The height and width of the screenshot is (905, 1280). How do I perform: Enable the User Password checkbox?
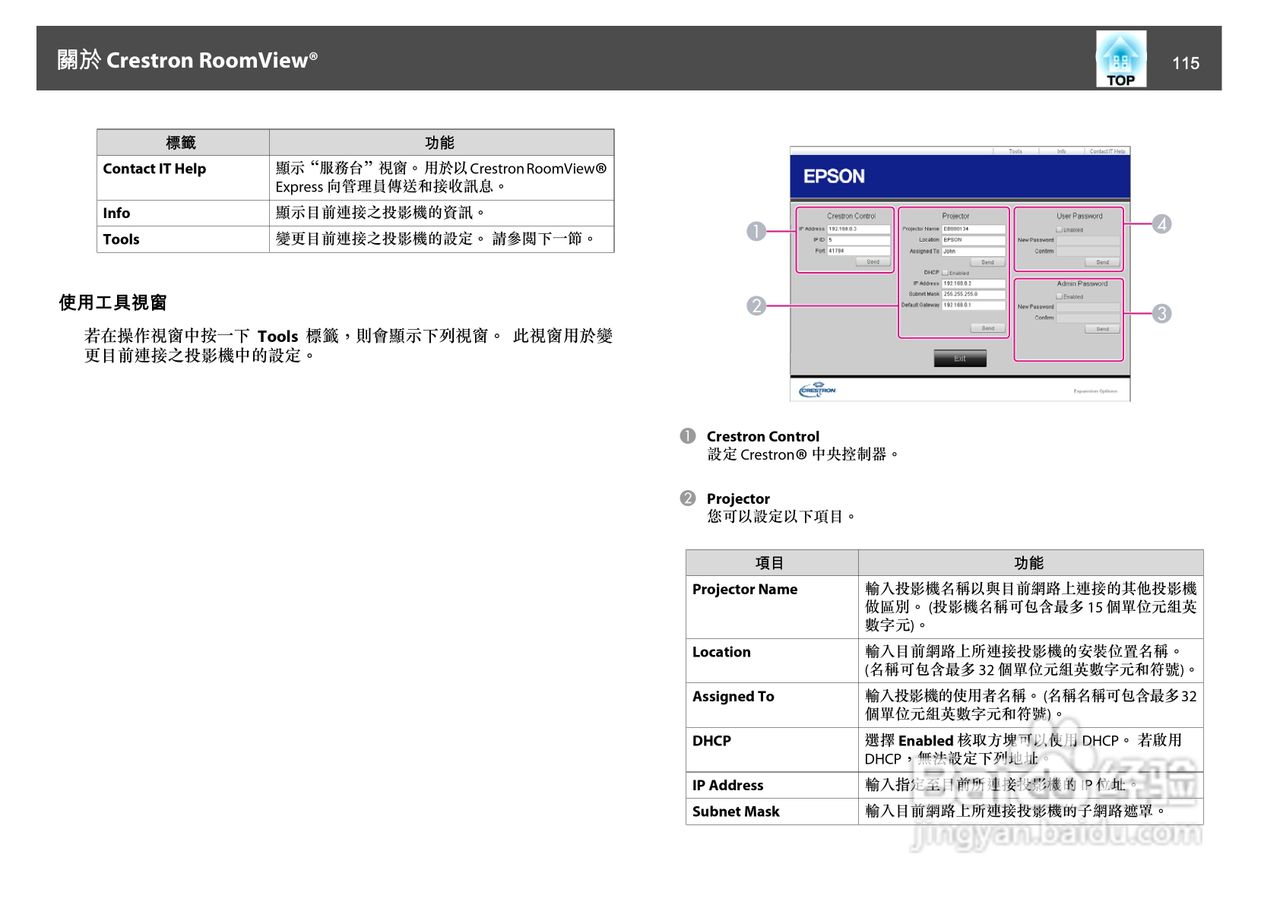(1060, 230)
